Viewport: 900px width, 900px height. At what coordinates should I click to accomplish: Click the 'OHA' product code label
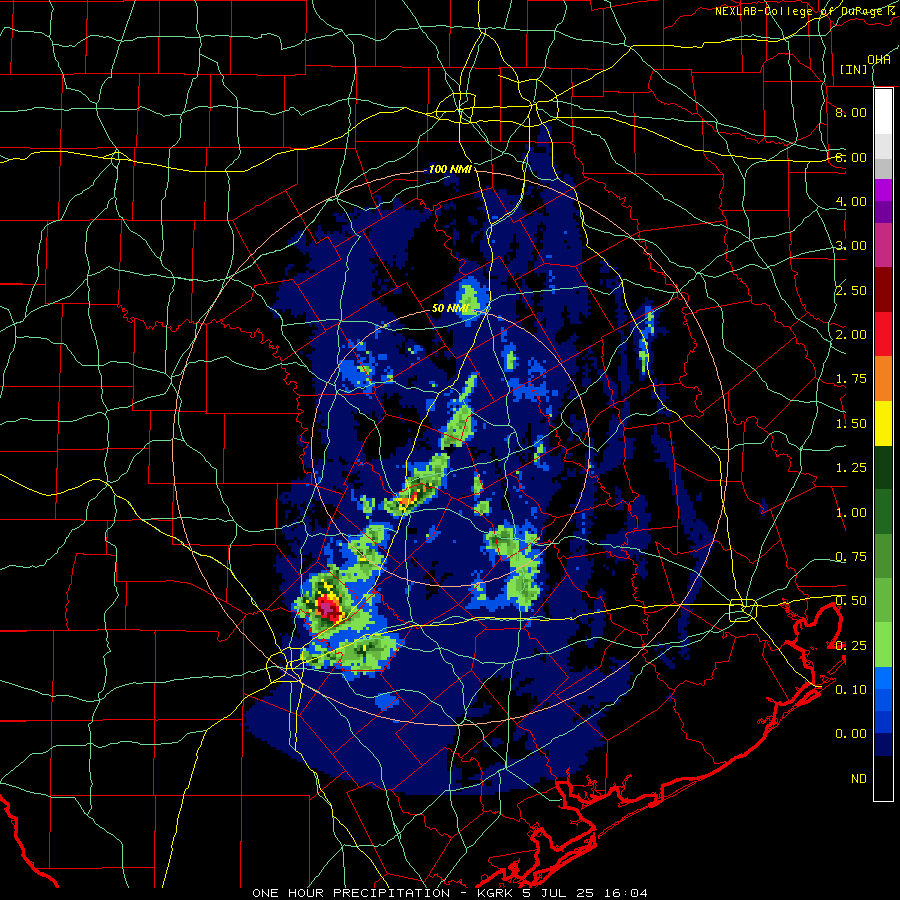click(x=879, y=60)
